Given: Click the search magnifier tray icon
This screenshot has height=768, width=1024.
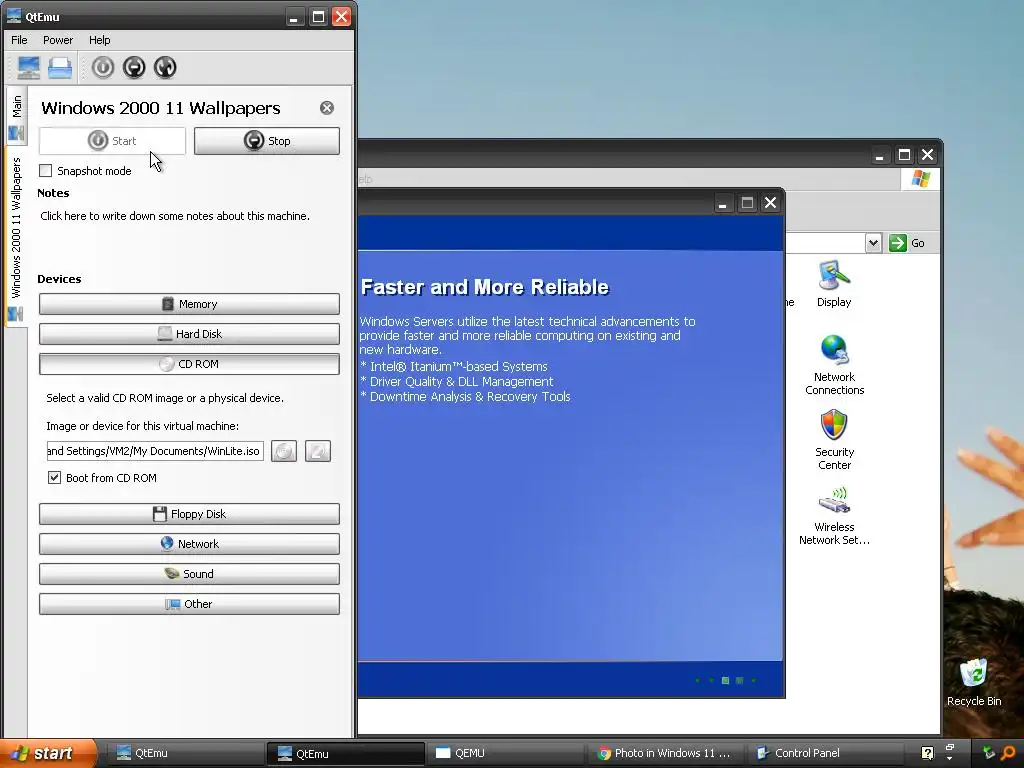Looking at the screenshot, I should point(1009,753).
